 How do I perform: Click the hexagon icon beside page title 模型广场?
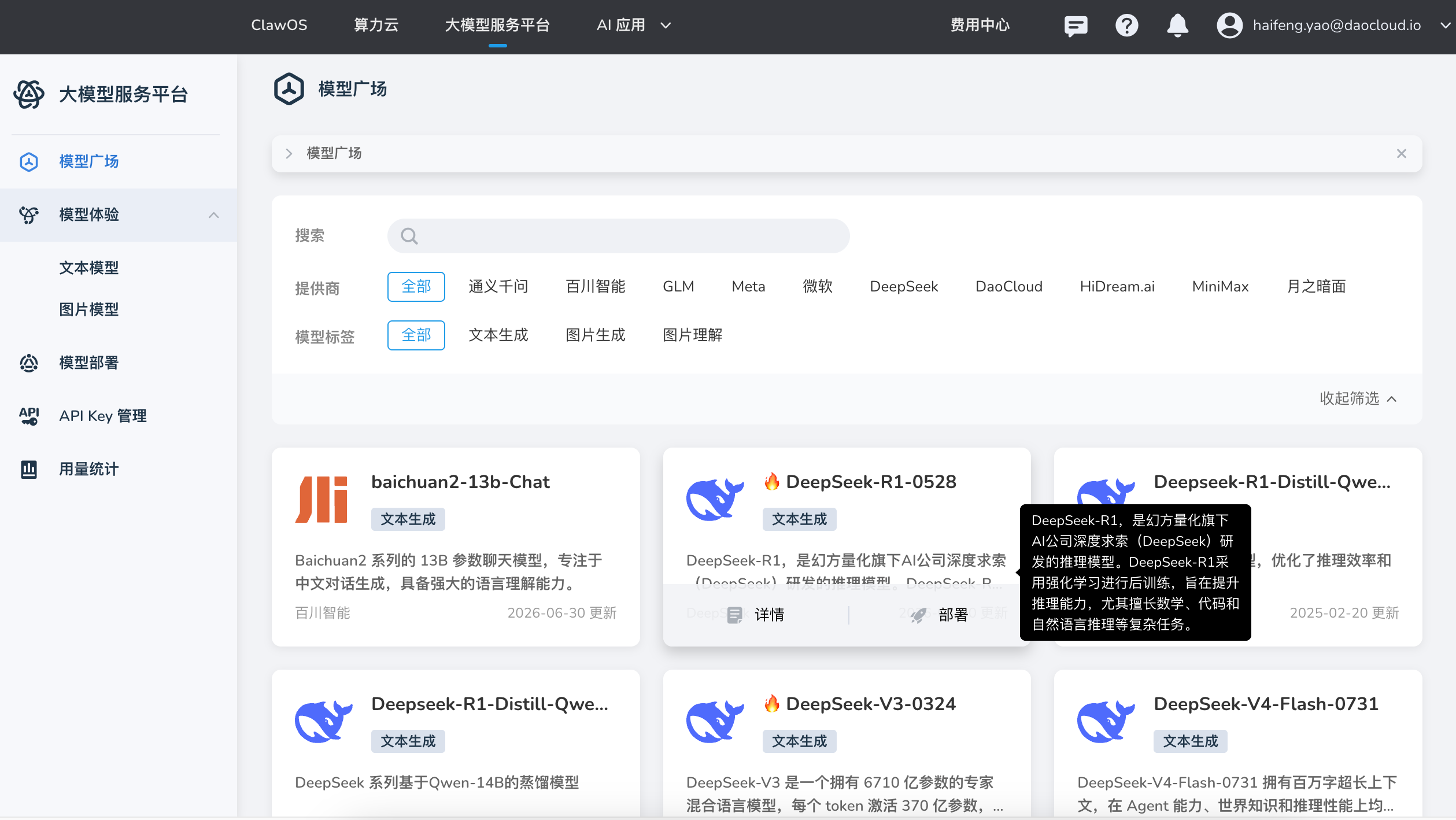pos(289,89)
